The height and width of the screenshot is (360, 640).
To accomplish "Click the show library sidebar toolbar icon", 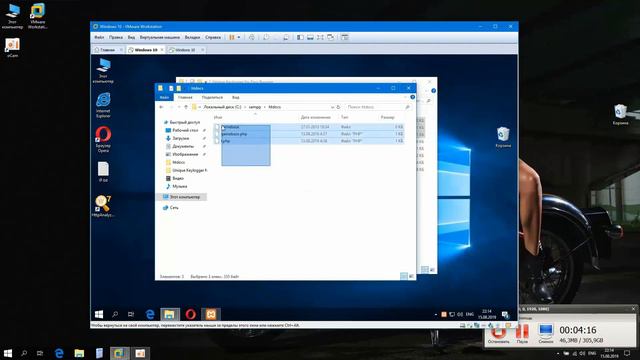I will tap(300, 37).
